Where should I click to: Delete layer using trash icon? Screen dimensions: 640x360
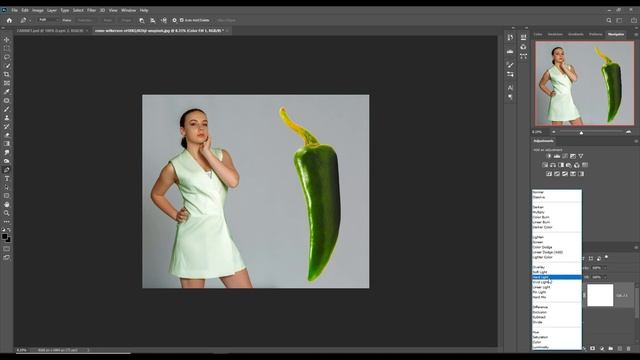pyautogui.click(x=629, y=349)
